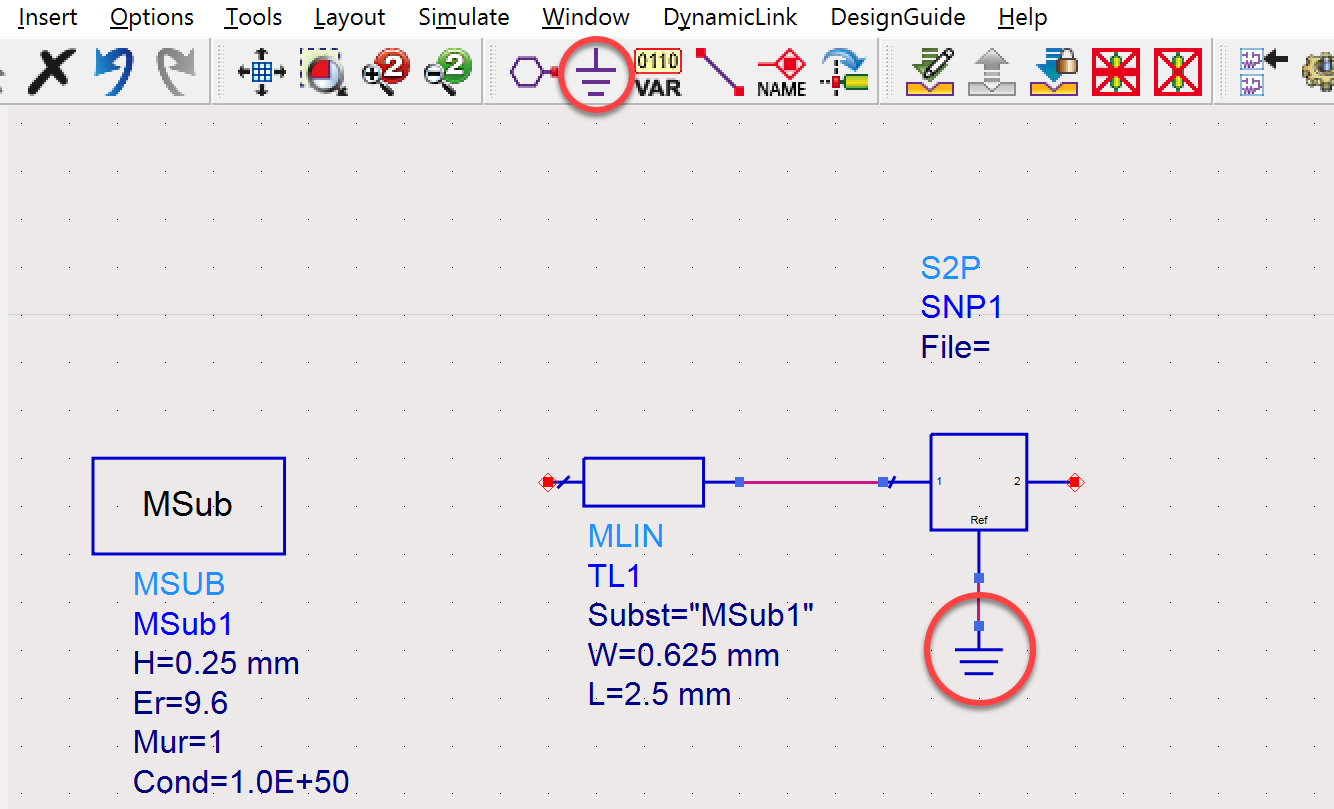Open the Help menu
This screenshot has width=1334, height=809.
point(1022,17)
